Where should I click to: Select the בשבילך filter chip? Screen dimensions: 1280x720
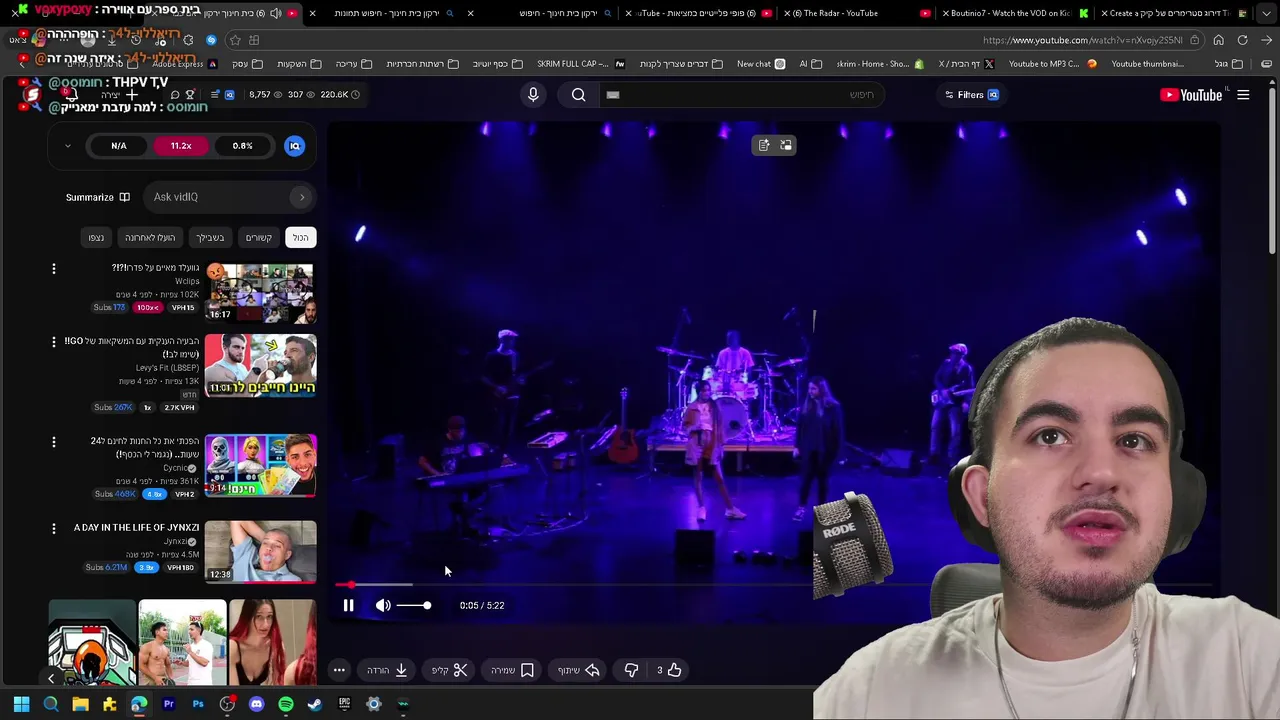[x=210, y=237]
